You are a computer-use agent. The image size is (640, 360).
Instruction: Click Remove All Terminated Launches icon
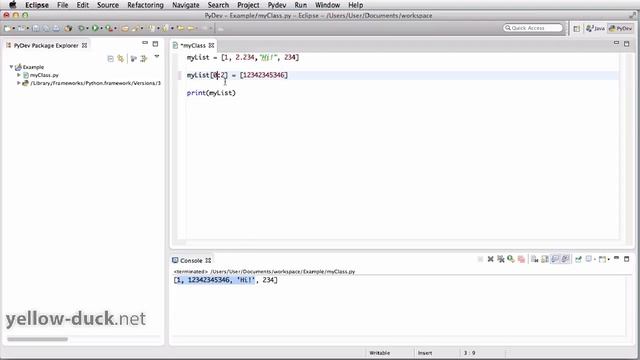tap(501, 259)
